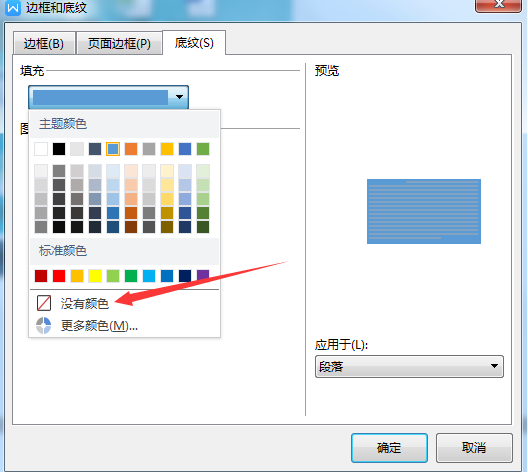Screen dimensions: 528x472
Task: Cancel the dialog with 取消
Action: [474, 448]
